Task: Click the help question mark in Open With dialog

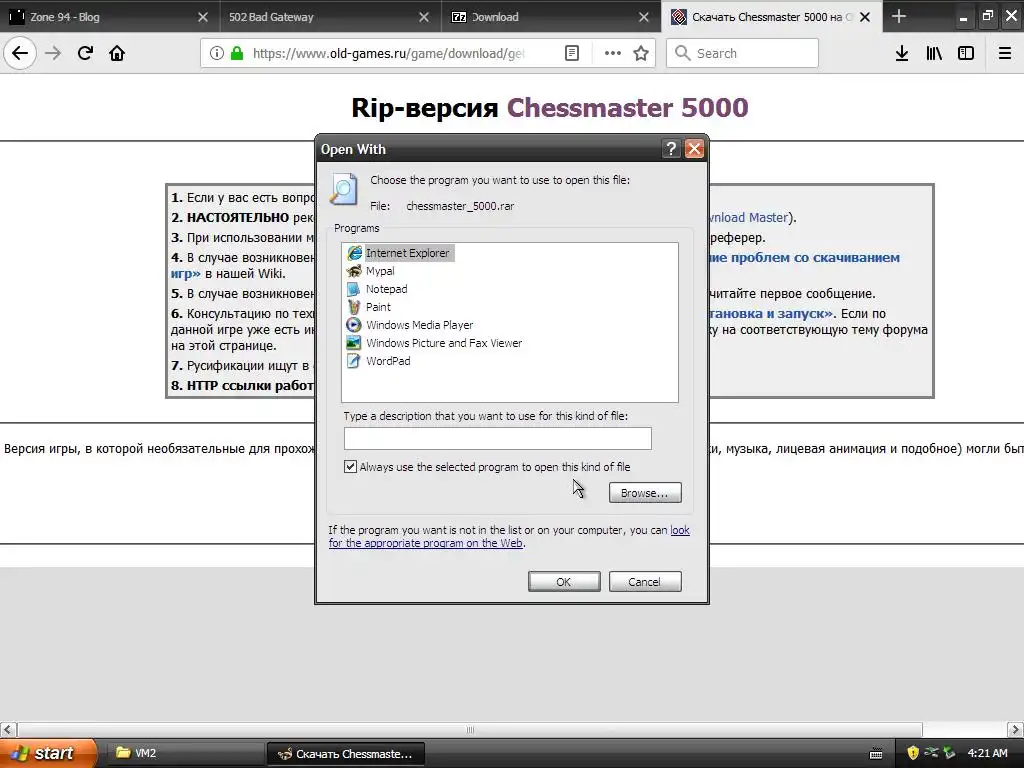Action: (x=671, y=149)
